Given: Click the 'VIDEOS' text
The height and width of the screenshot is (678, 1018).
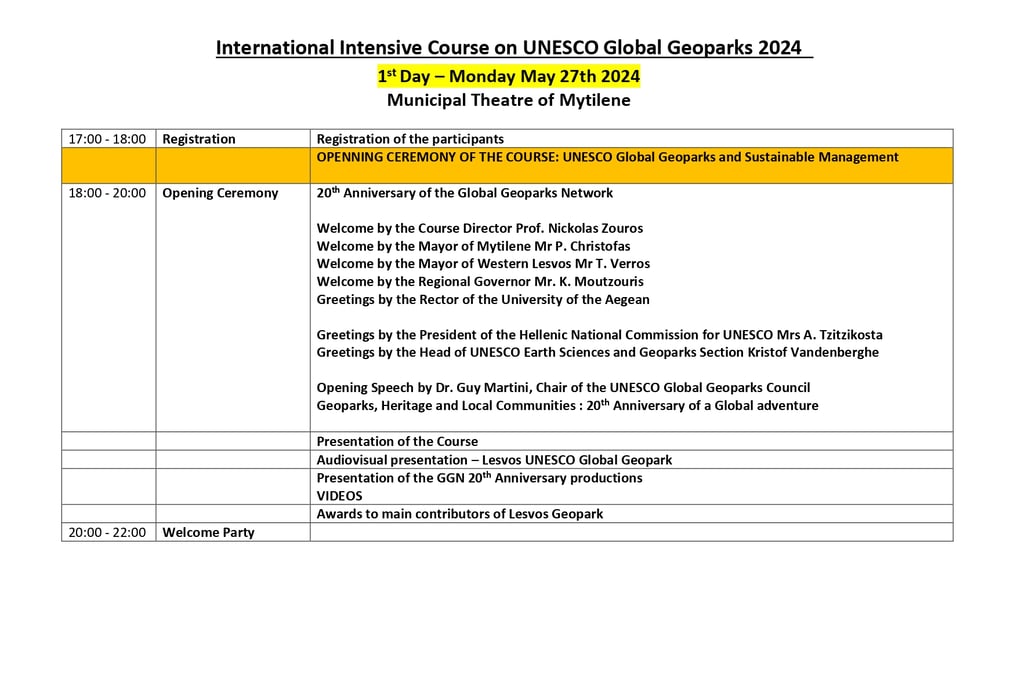Looking at the screenshot, I should coord(340,496).
